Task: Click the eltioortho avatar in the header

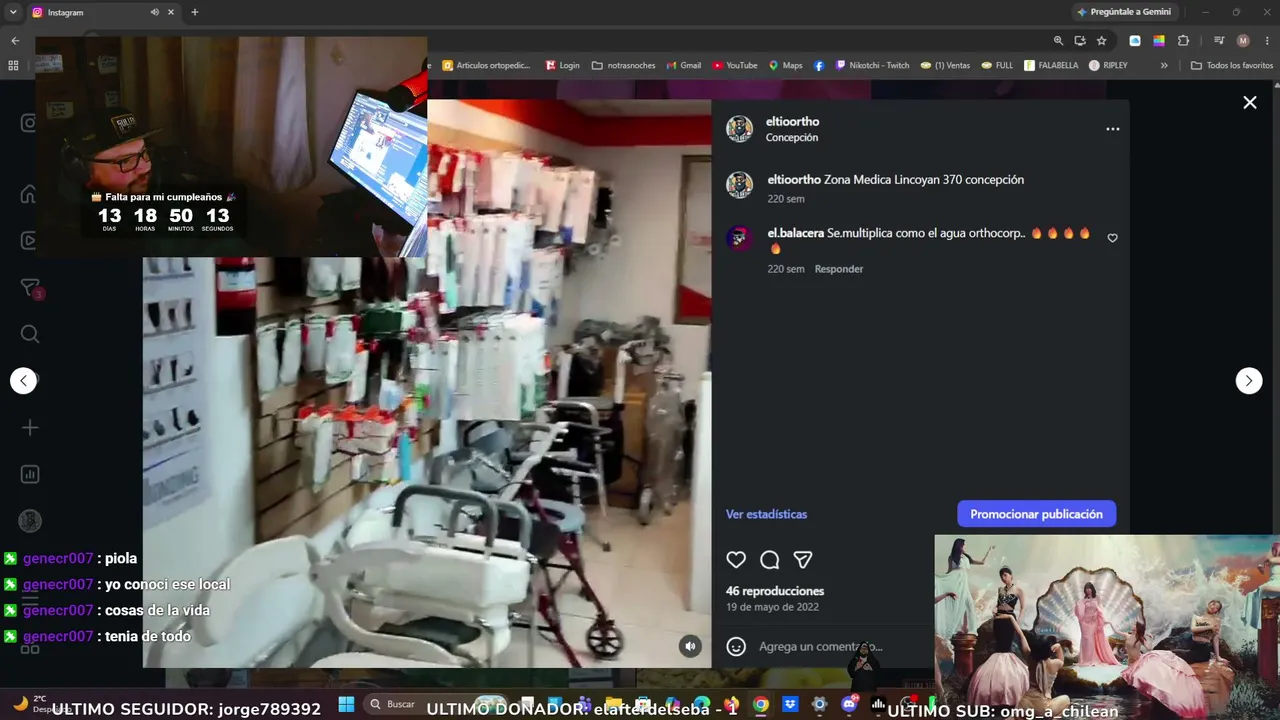Action: 739,129
